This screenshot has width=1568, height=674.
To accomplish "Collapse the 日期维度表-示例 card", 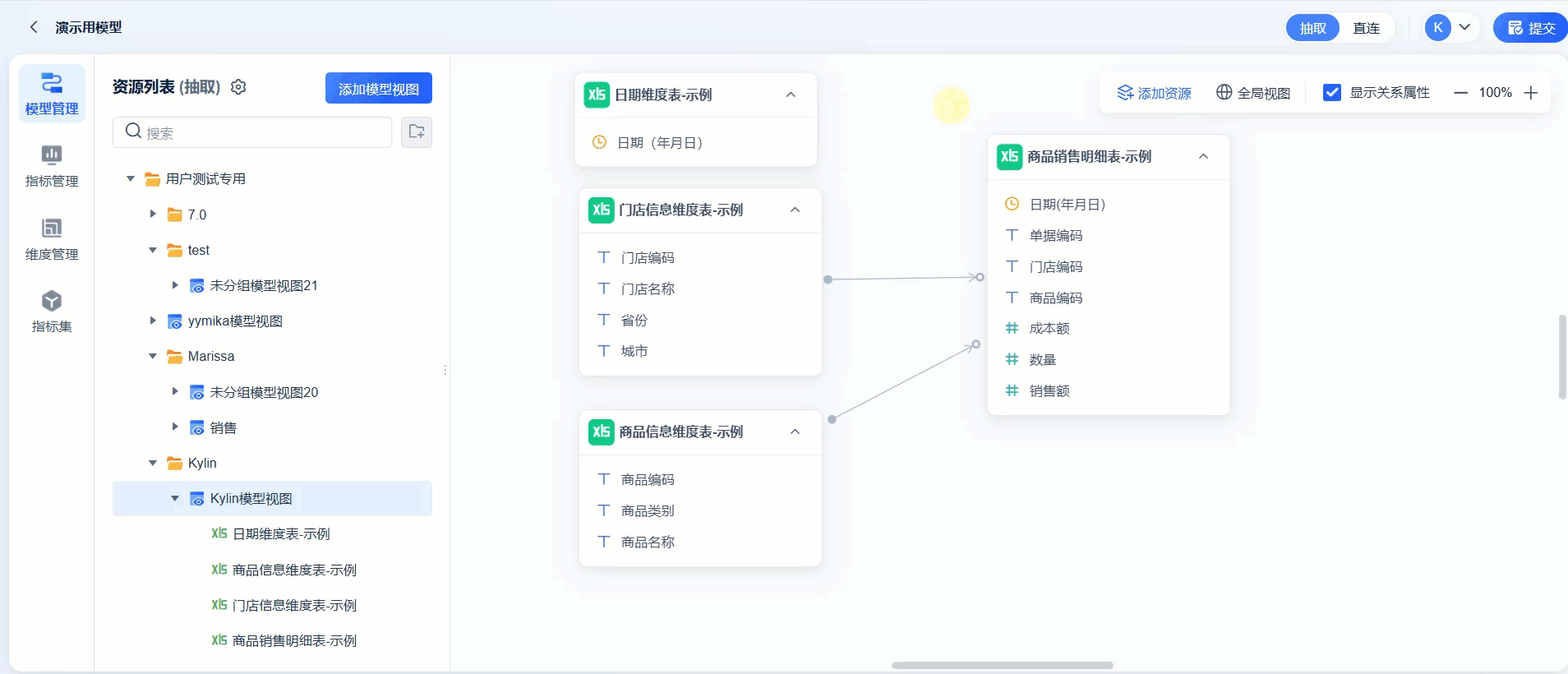I will 791,95.
